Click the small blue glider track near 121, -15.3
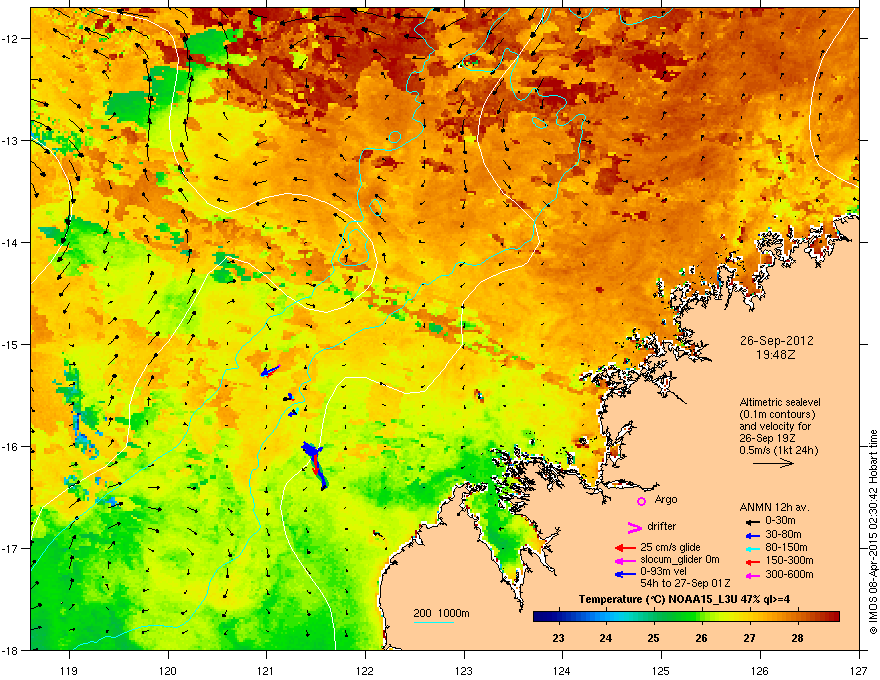 pos(271,371)
